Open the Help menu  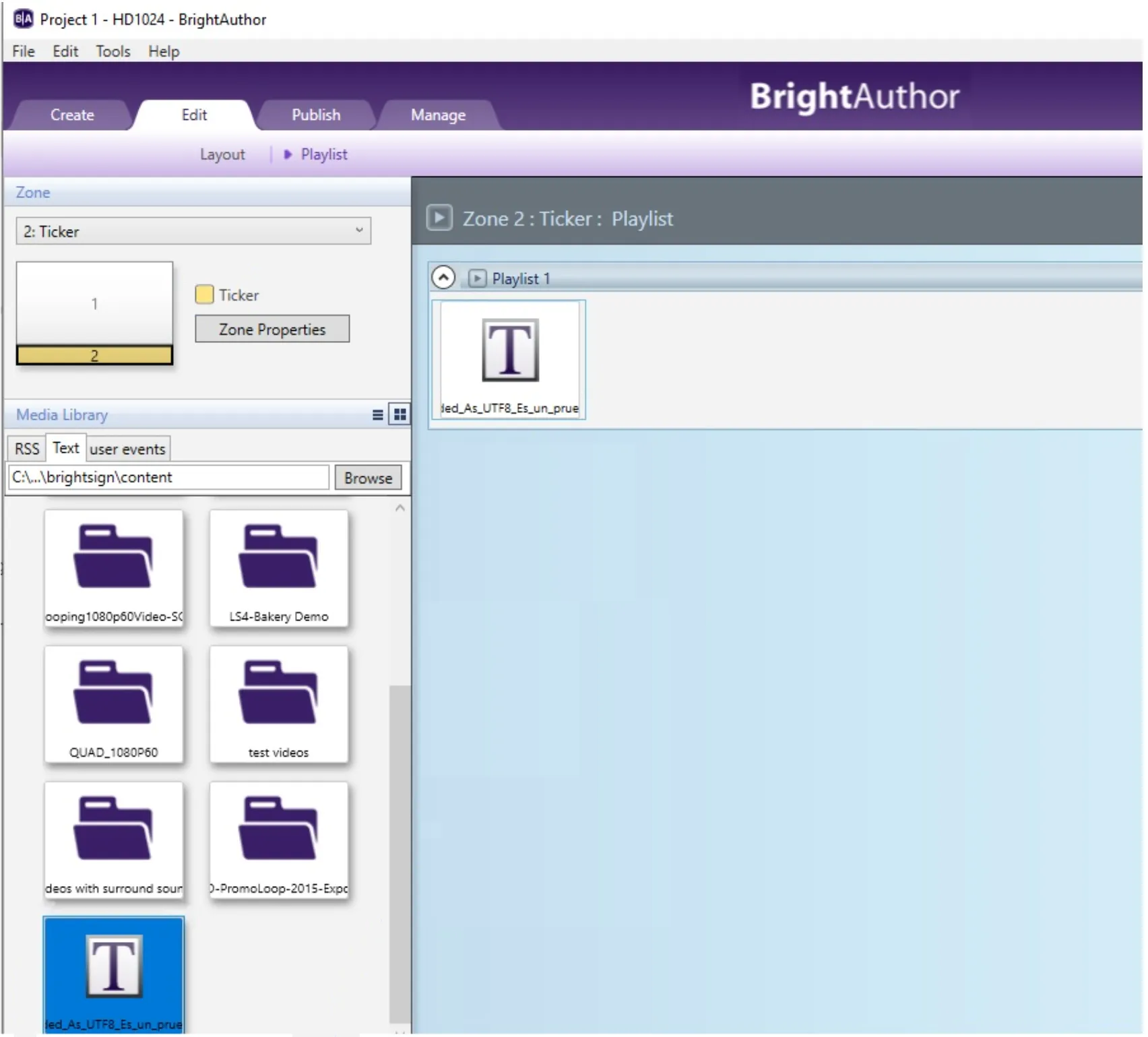point(164,51)
